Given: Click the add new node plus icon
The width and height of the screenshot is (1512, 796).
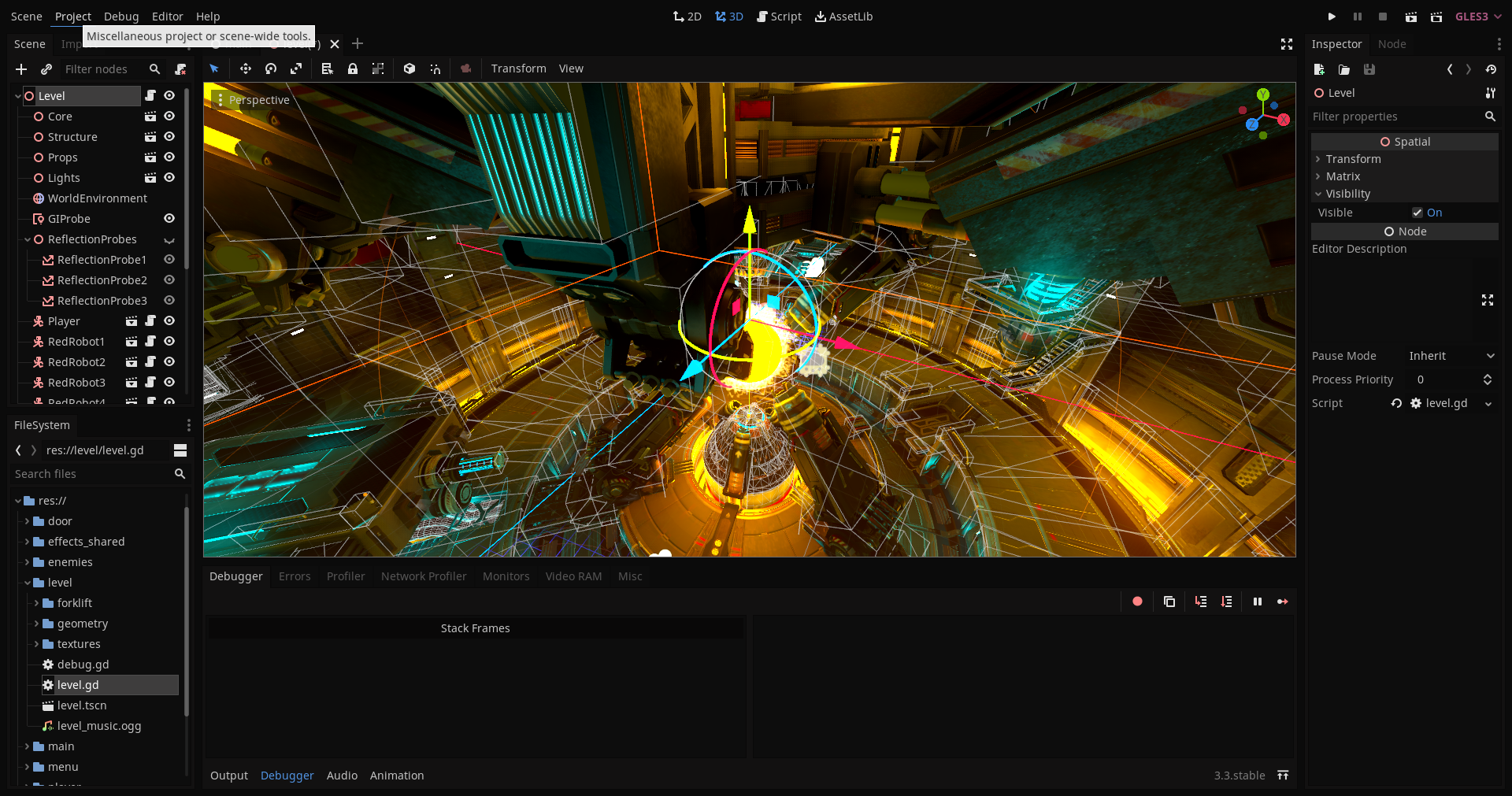Looking at the screenshot, I should [x=21, y=69].
